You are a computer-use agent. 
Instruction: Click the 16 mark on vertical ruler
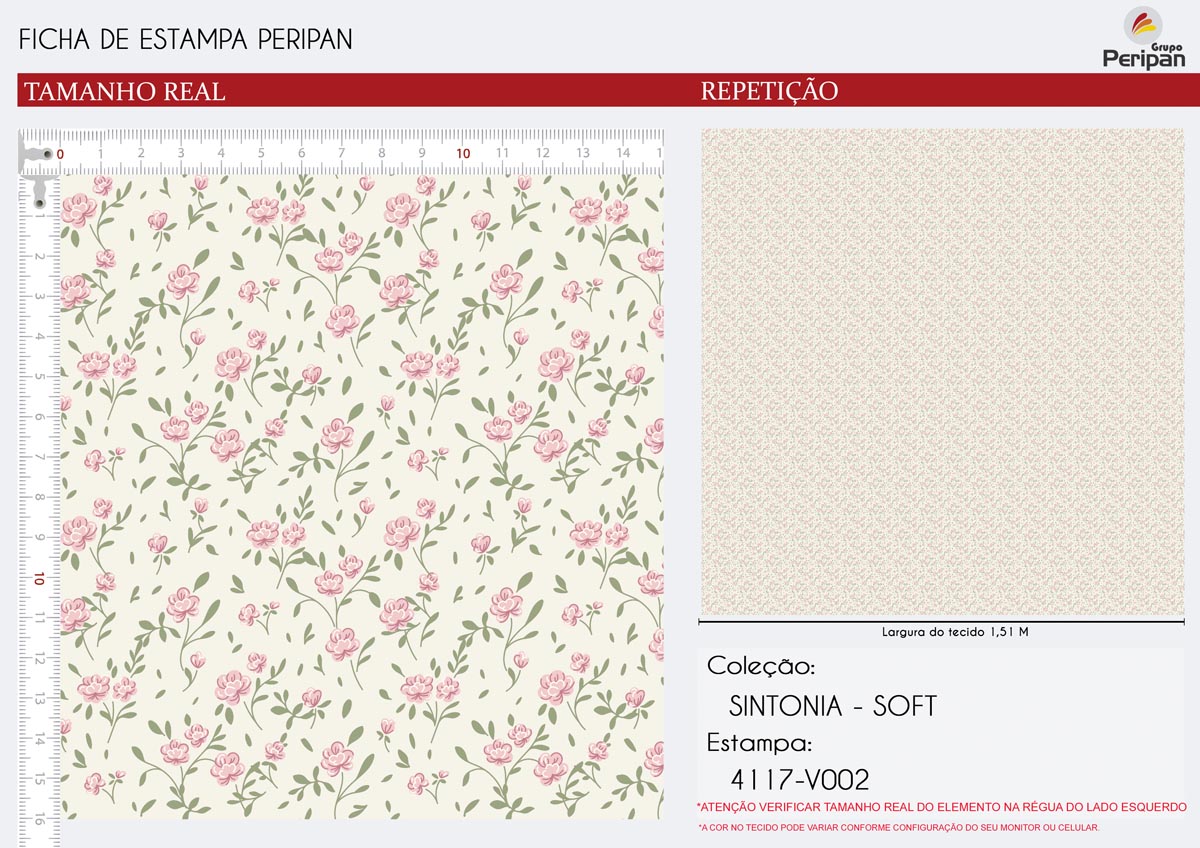pyautogui.click(x=39, y=817)
